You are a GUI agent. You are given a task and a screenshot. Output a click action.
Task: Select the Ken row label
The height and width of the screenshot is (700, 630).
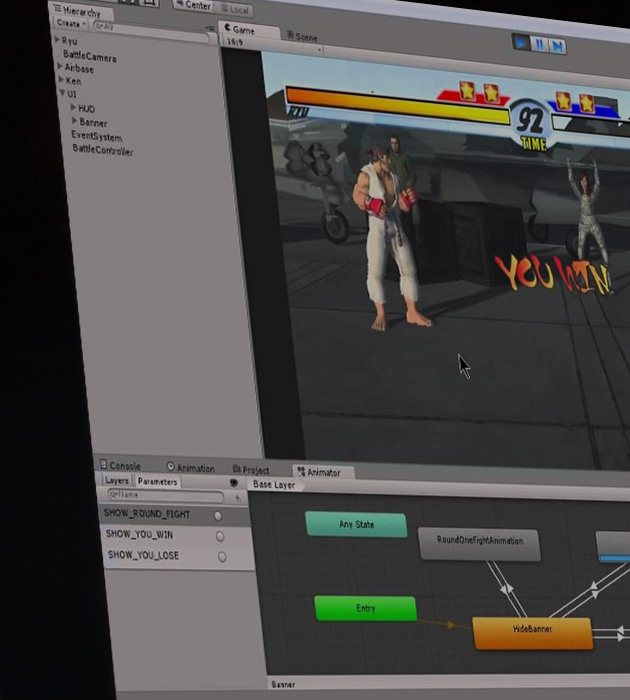[73, 81]
